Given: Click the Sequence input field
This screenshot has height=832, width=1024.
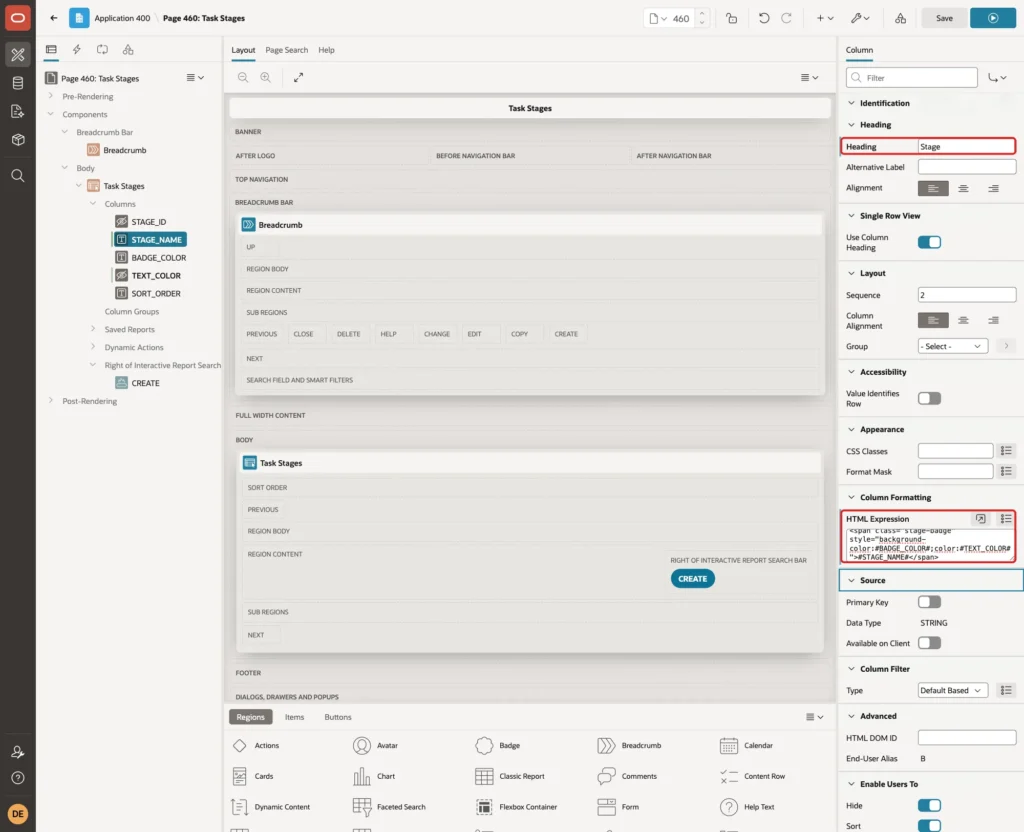Looking at the screenshot, I should (x=967, y=295).
